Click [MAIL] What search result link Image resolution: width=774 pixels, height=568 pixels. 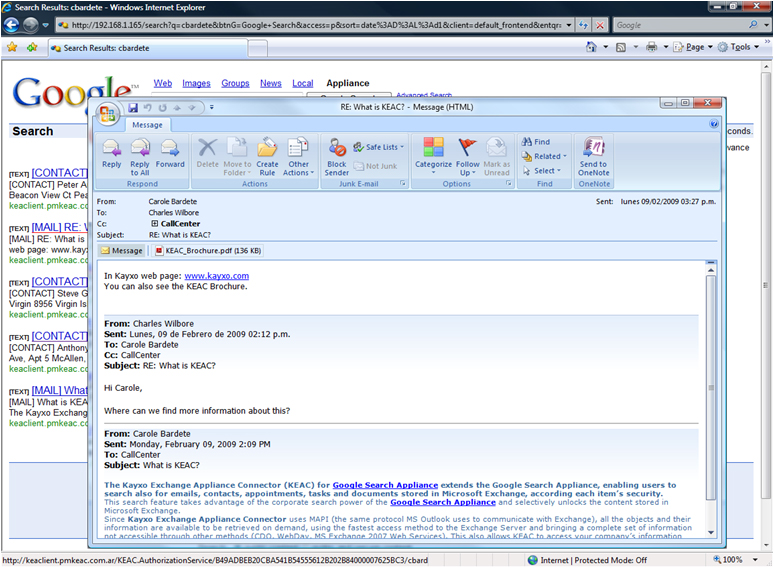pyautogui.click(x=60, y=390)
